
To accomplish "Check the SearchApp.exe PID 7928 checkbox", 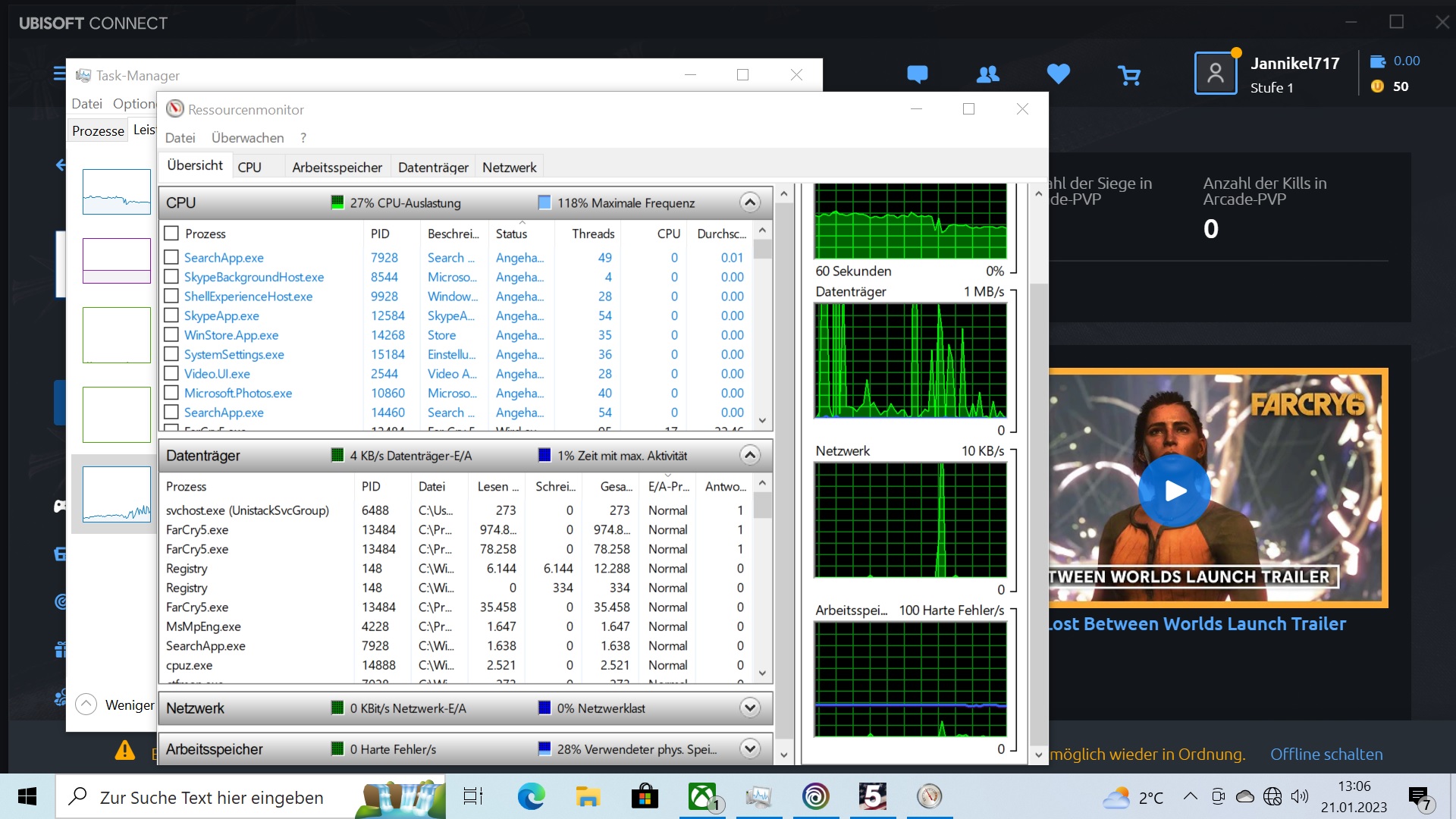I will pos(171,258).
